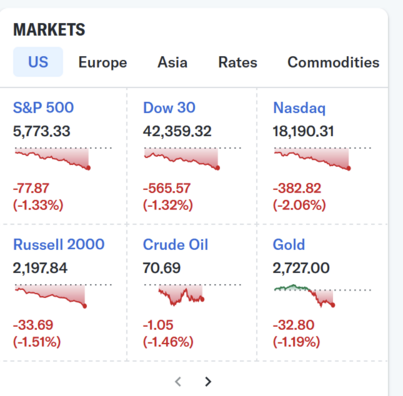The image size is (403, 396).
Task: Open the Dow 30 link
Action: (169, 108)
